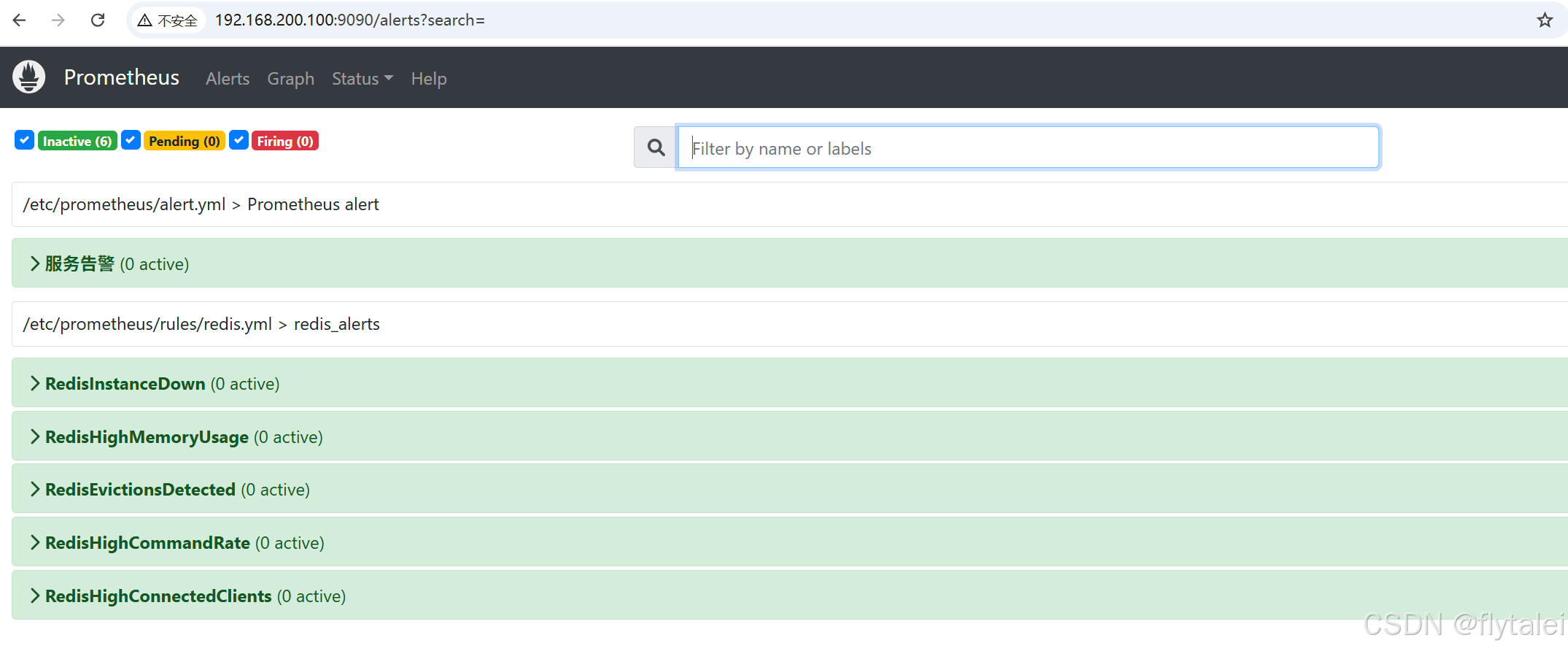Screen dimensions: 1568x651
Task: Click the not-secure warning icon in the address bar
Action: click(145, 20)
